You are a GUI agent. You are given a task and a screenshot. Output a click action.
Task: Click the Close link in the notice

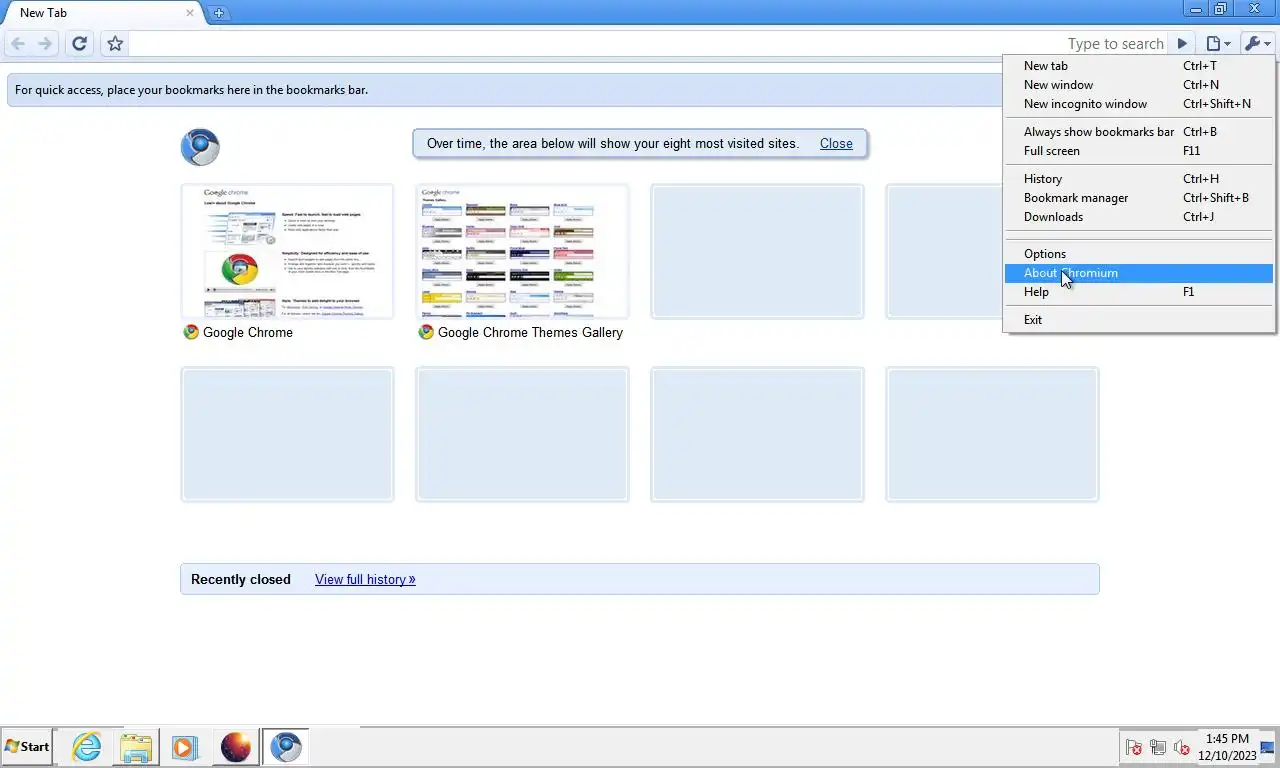[x=836, y=144]
